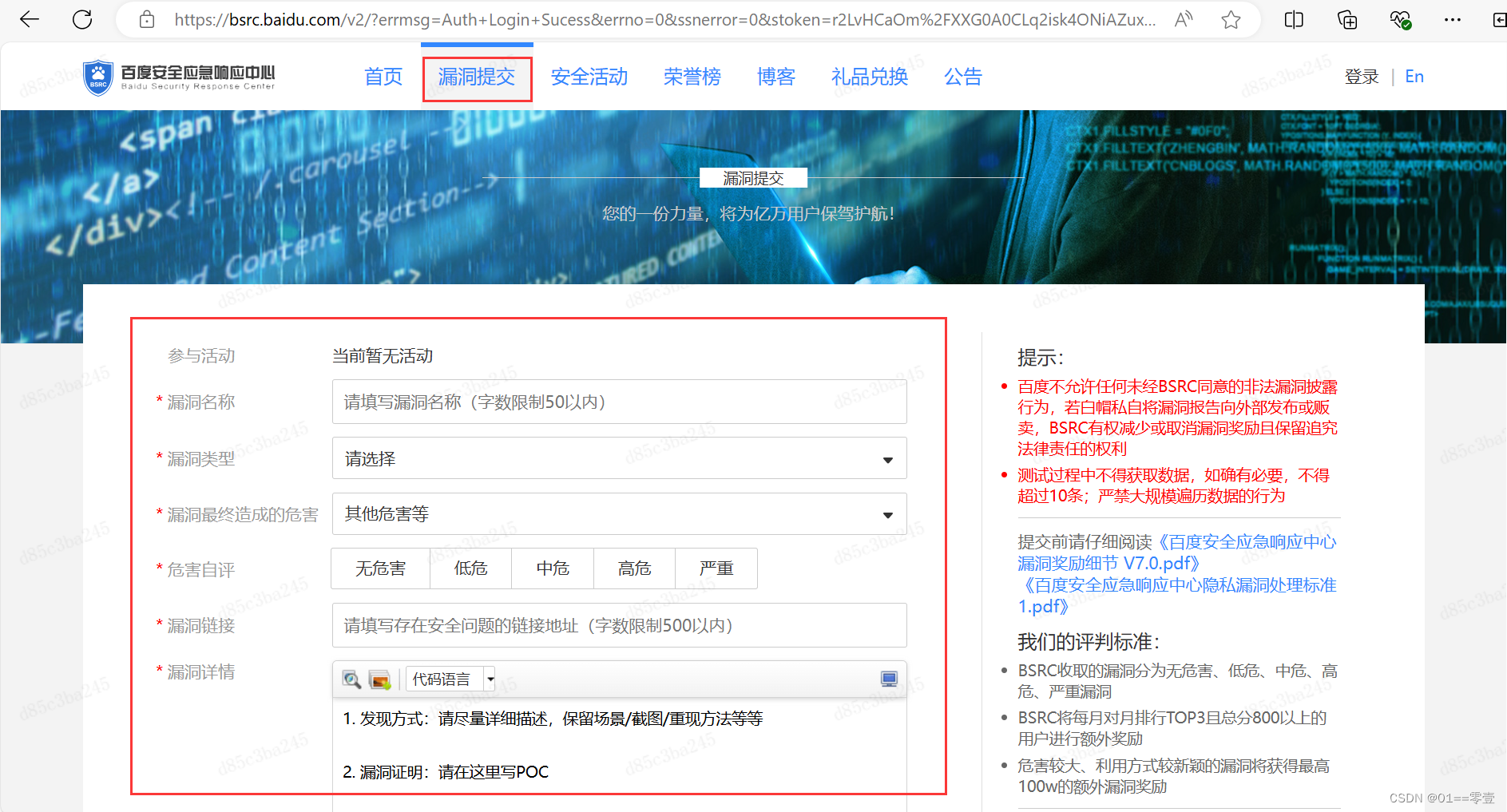Open the 安全活动 navigation item
The width and height of the screenshot is (1507, 812).
point(589,77)
